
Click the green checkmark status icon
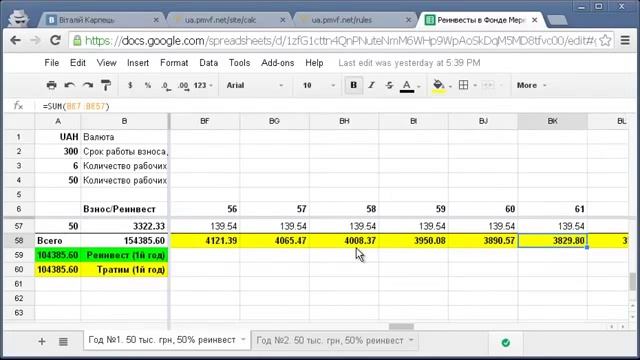[505, 342]
